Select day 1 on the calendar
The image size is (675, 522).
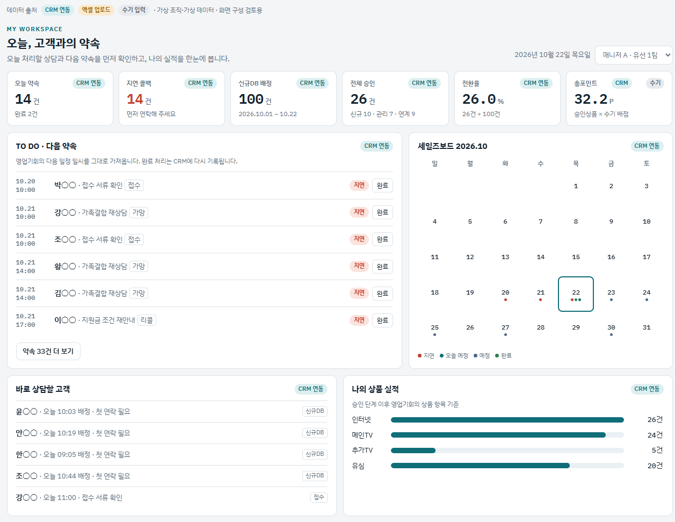(576, 188)
